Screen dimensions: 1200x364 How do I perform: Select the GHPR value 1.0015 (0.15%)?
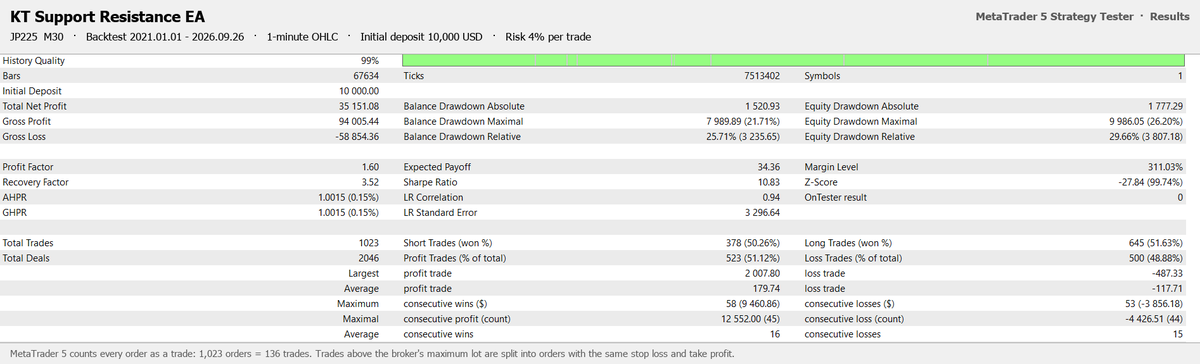click(348, 212)
